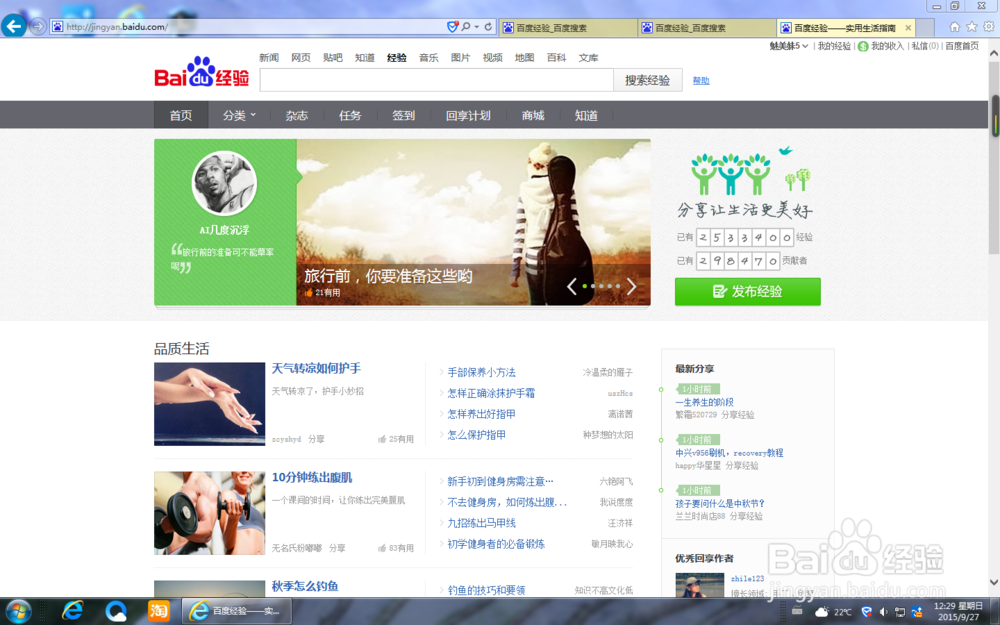Open 我的经验 link
This screenshot has height=625, width=1000.
[x=834, y=46]
